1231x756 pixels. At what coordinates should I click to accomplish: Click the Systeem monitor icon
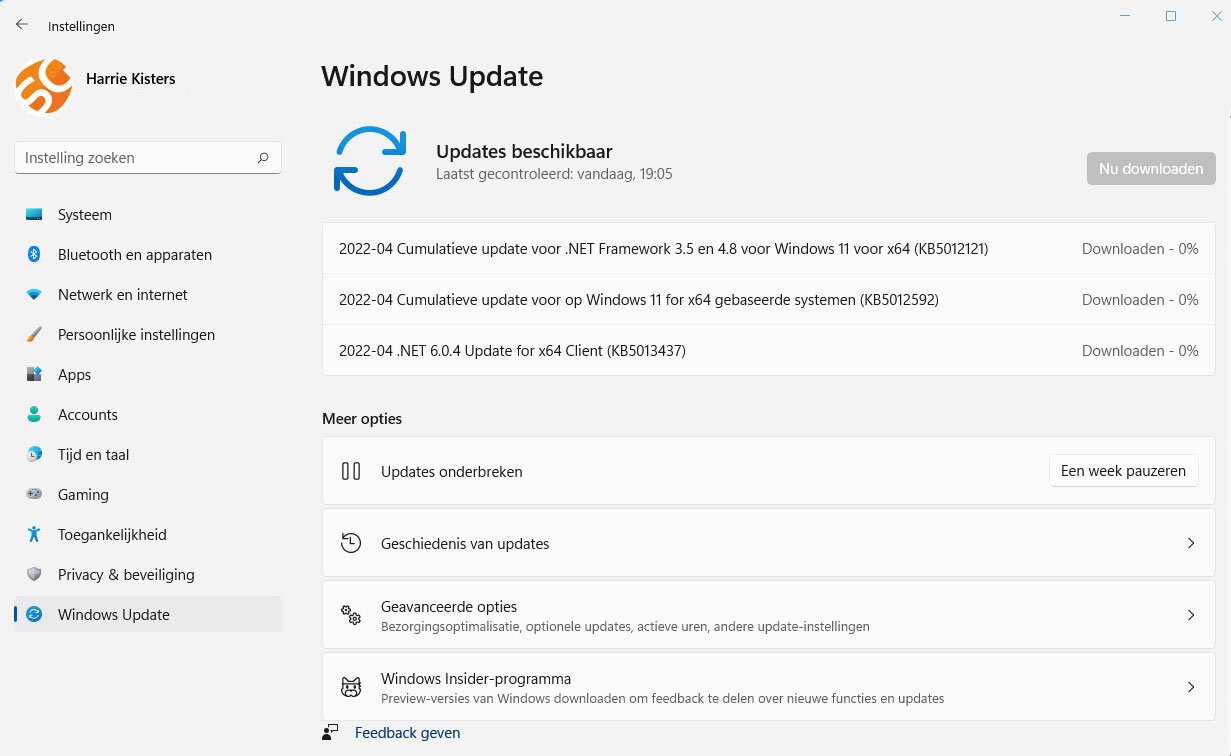[34, 215]
